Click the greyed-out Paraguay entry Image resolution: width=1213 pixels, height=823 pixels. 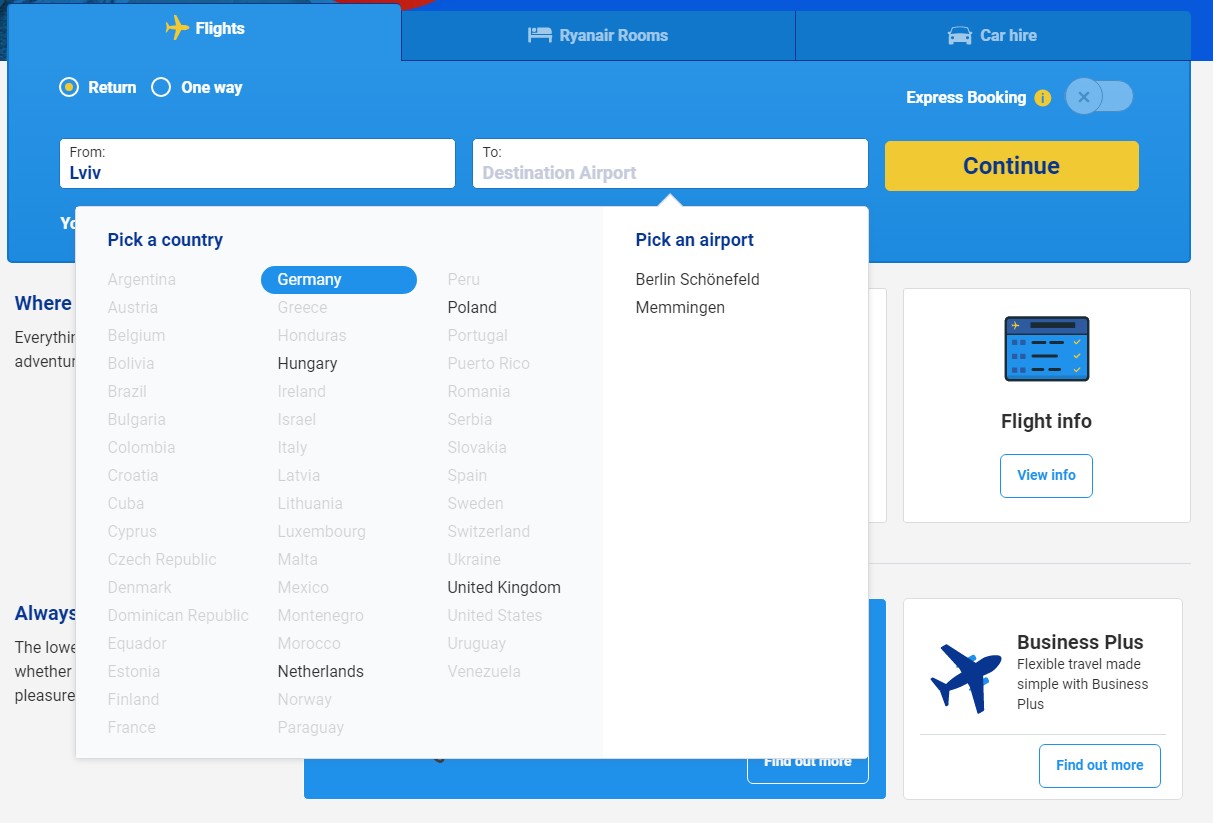(x=310, y=728)
